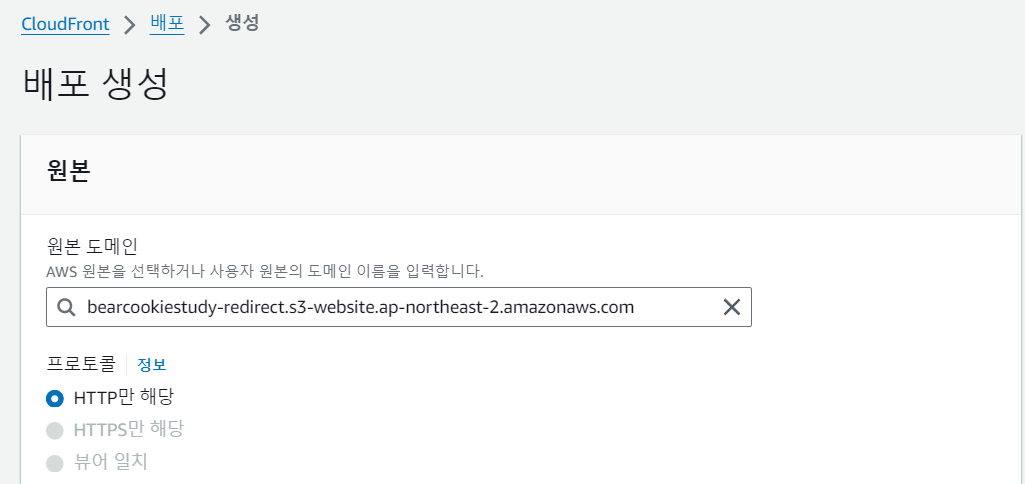Select the 뷰어 일치 radio button
Image resolution: width=1025 pixels, height=484 pixels.
pyautogui.click(x=55, y=462)
